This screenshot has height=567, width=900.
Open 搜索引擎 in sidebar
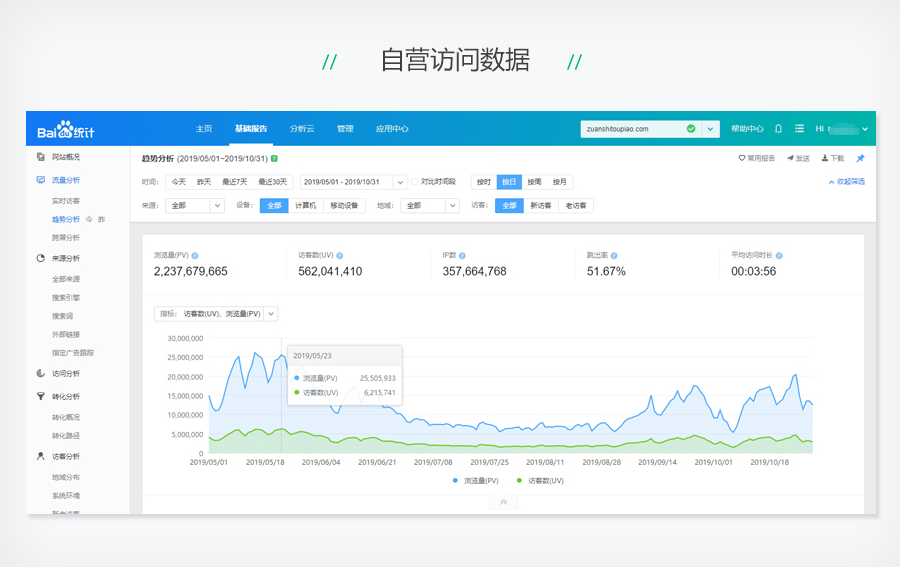pyautogui.click(x=66, y=297)
